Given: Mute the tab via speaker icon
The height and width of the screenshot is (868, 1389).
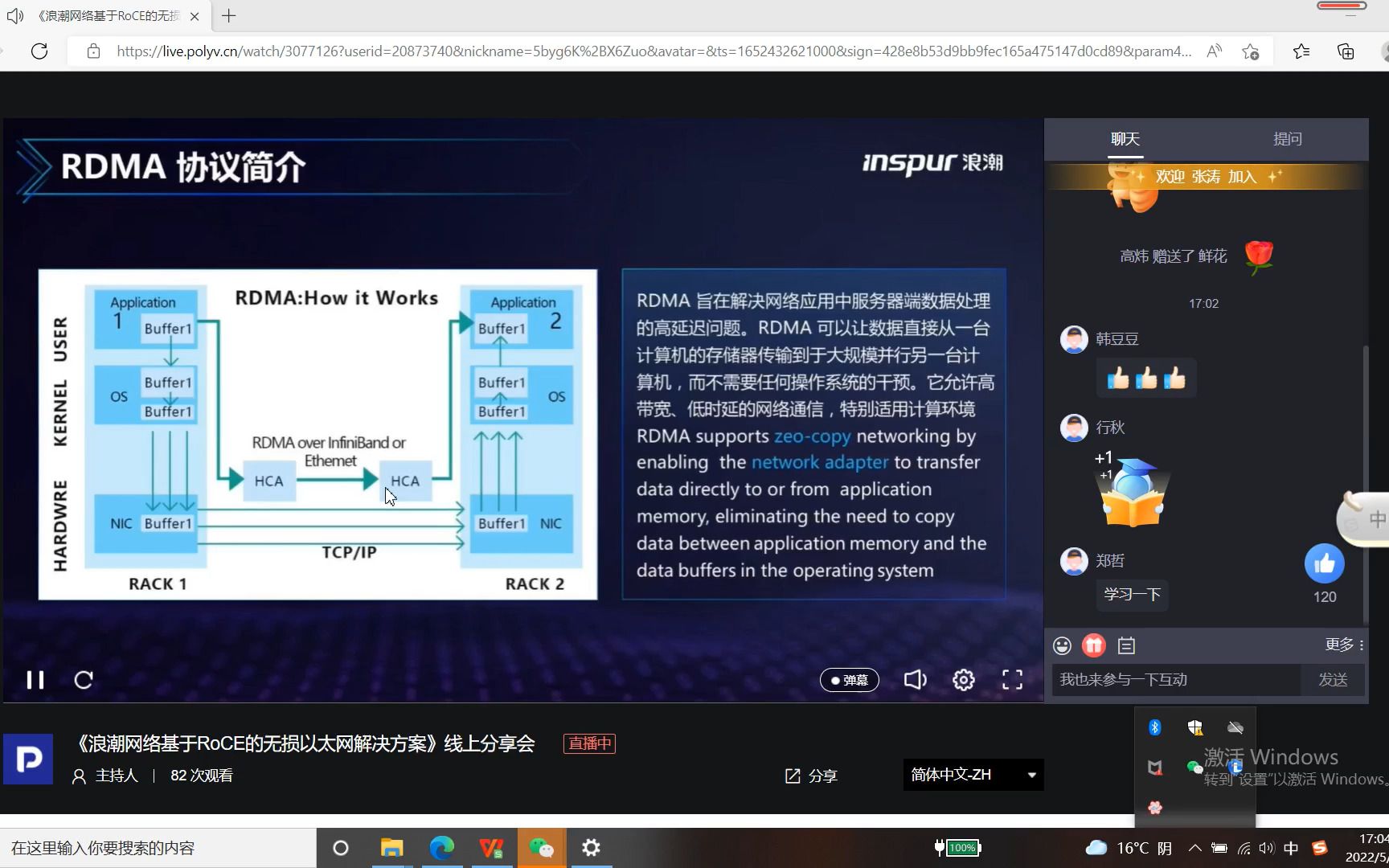Looking at the screenshot, I should pyautogui.click(x=14, y=15).
